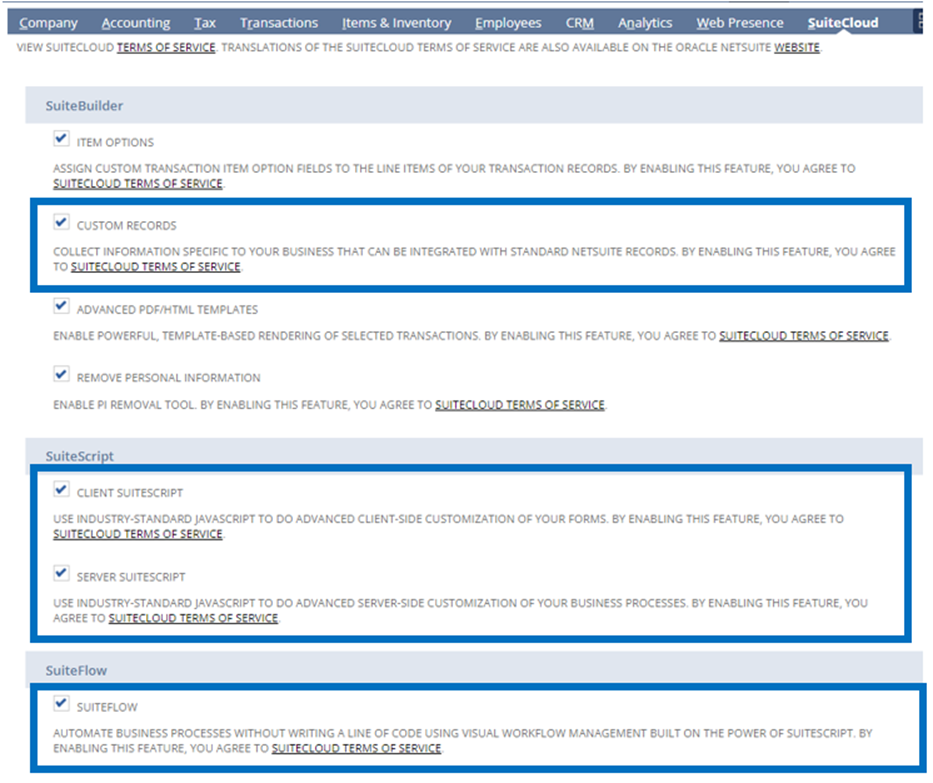Click the Item Options label
This screenshot has height=783, width=933.
point(115,143)
